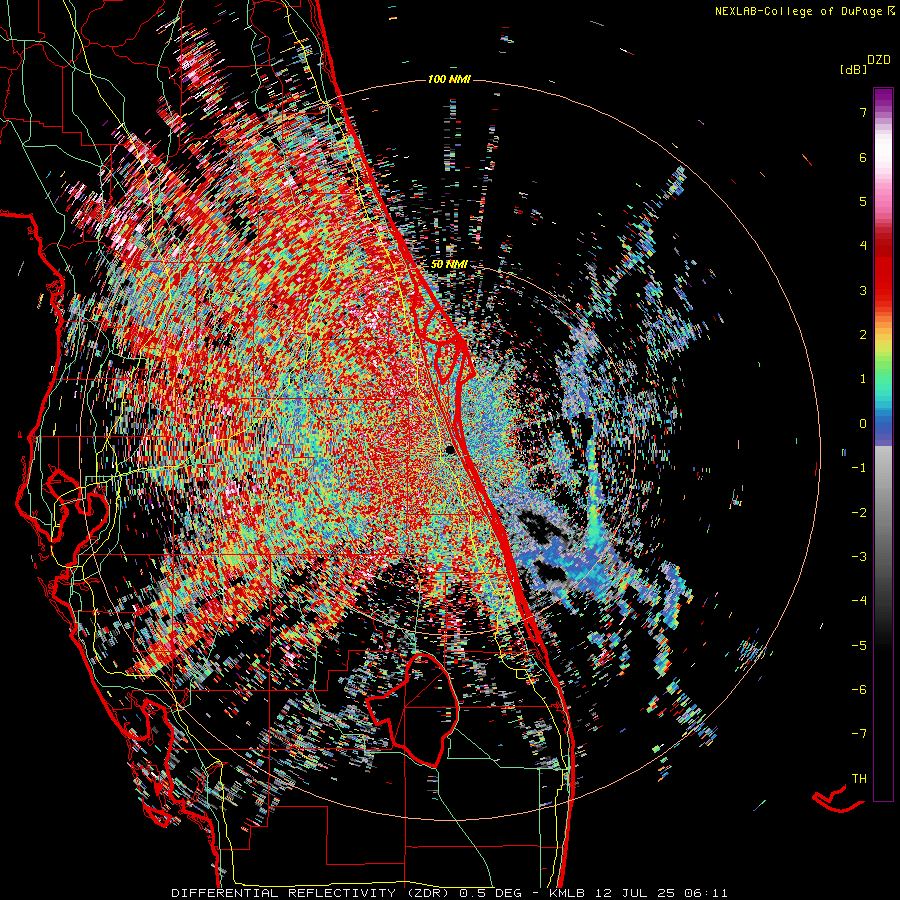This screenshot has width=900, height=900.
Task: Click the 50 NMI range ring label
Action: [449, 264]
